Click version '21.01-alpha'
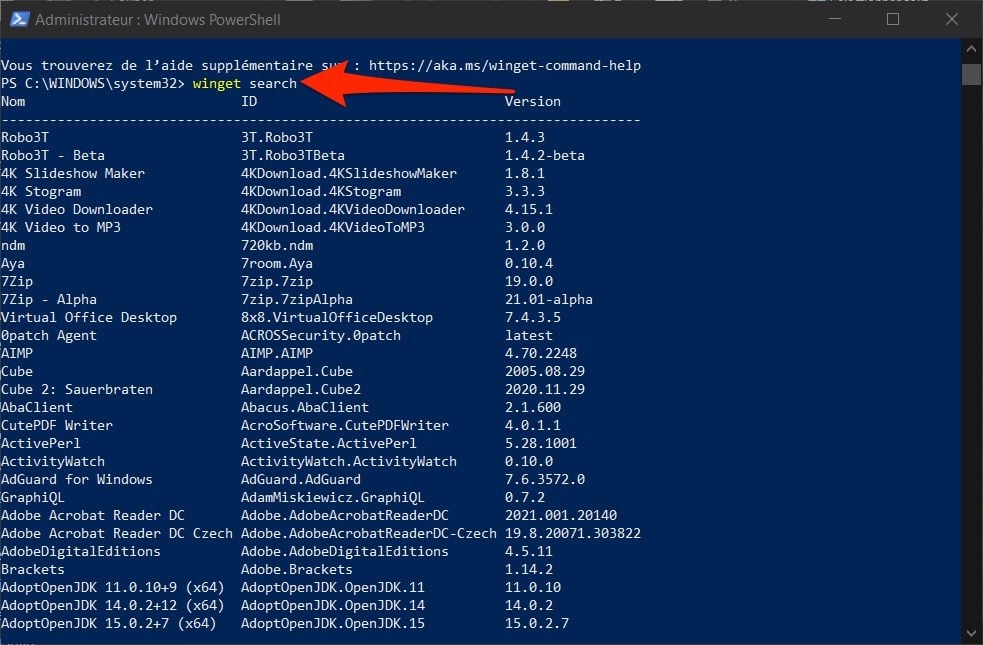The width and height of the screenshot is (983, 645). (x=549, y=300)
